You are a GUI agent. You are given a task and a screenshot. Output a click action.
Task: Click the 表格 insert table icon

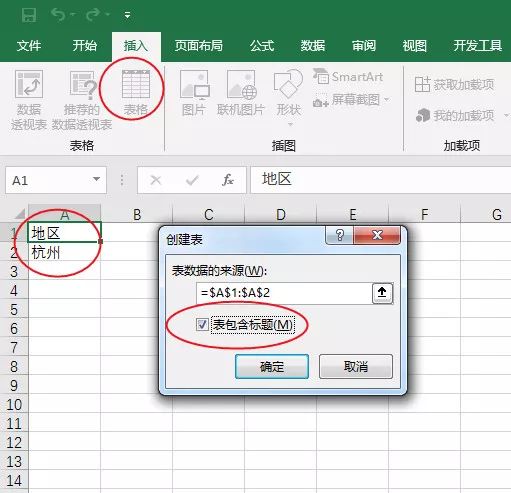(x=136, y=84)
